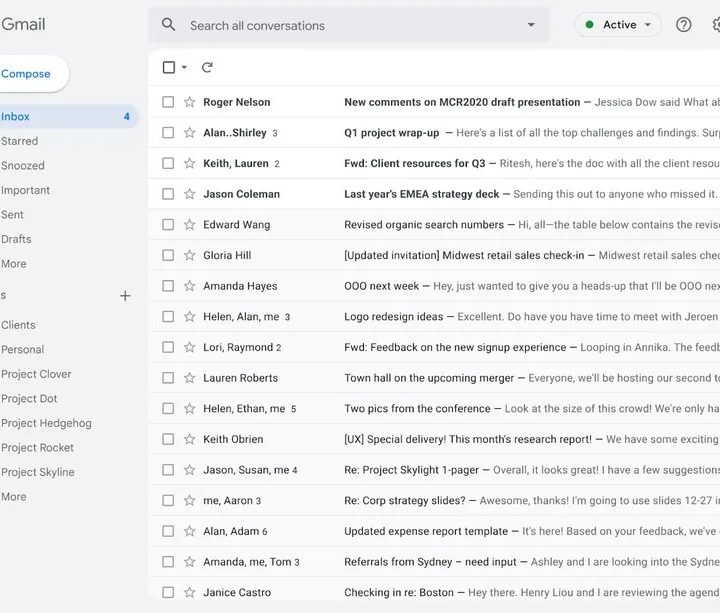
Task: Open the Project Dot label
Action: tap(29, 399)
